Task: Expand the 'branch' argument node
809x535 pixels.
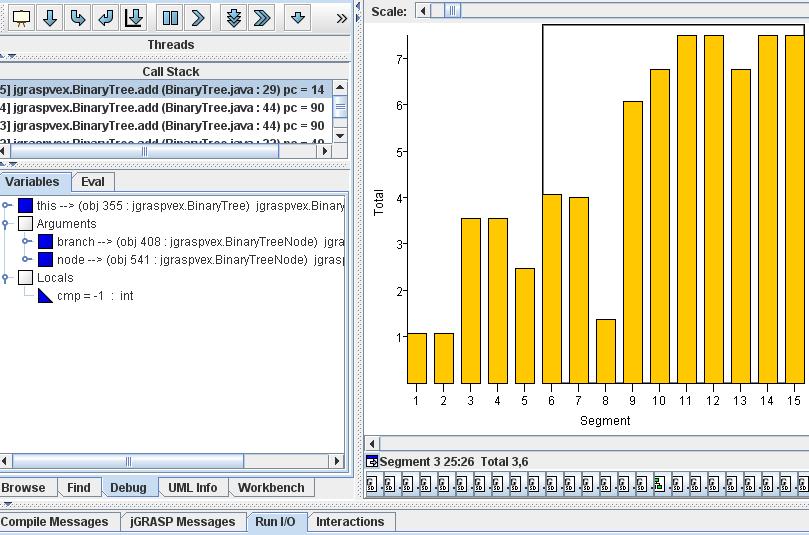Action: click(26, 241)
